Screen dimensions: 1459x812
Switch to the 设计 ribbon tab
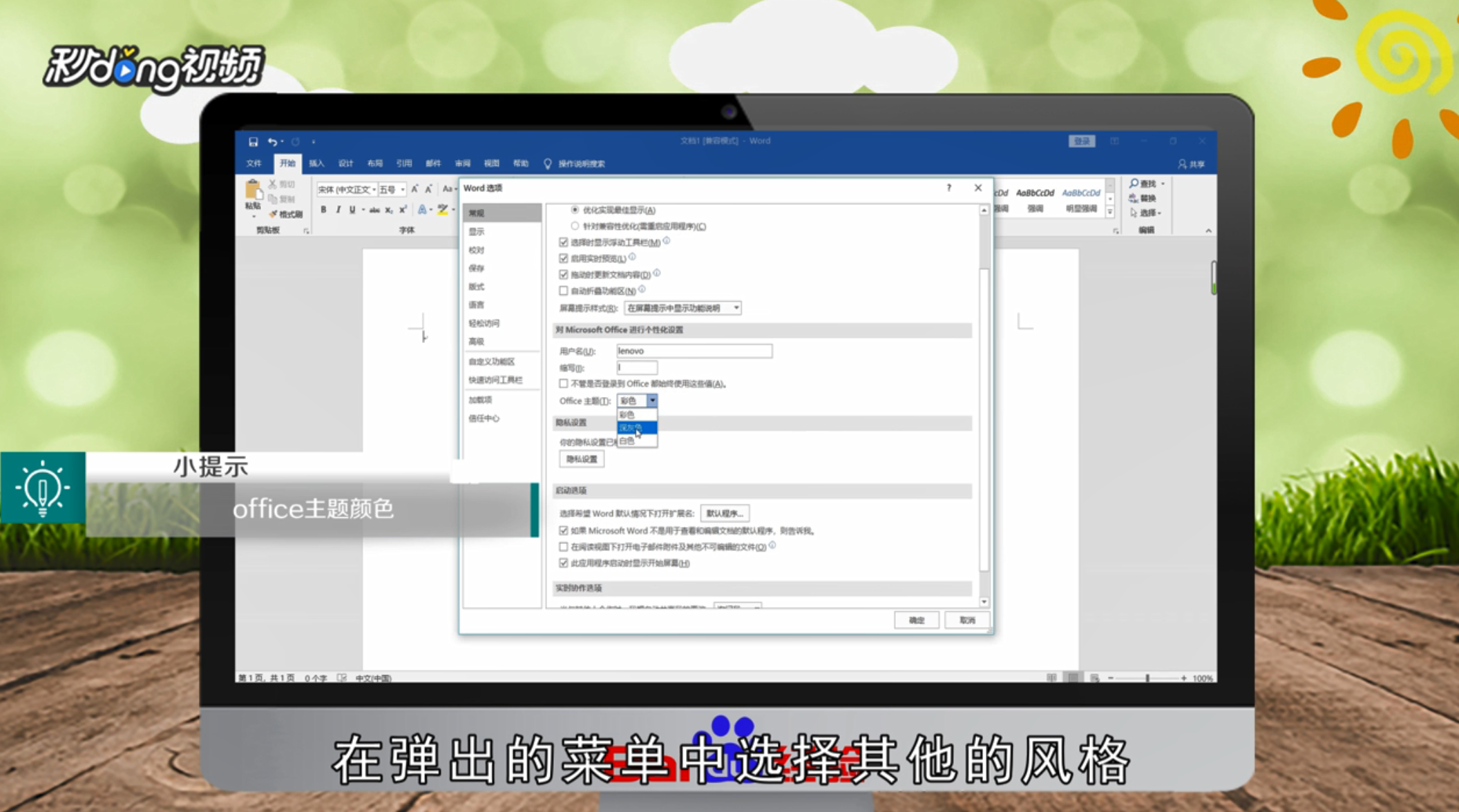[345, 164]
